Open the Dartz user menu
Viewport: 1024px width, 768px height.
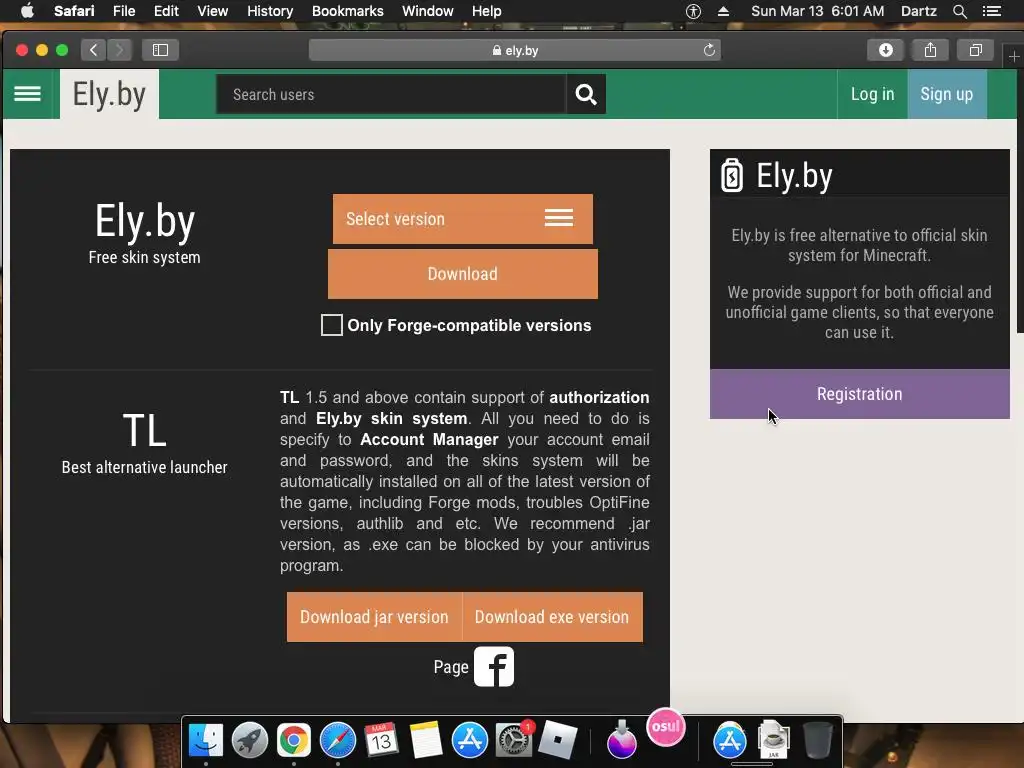918,11
